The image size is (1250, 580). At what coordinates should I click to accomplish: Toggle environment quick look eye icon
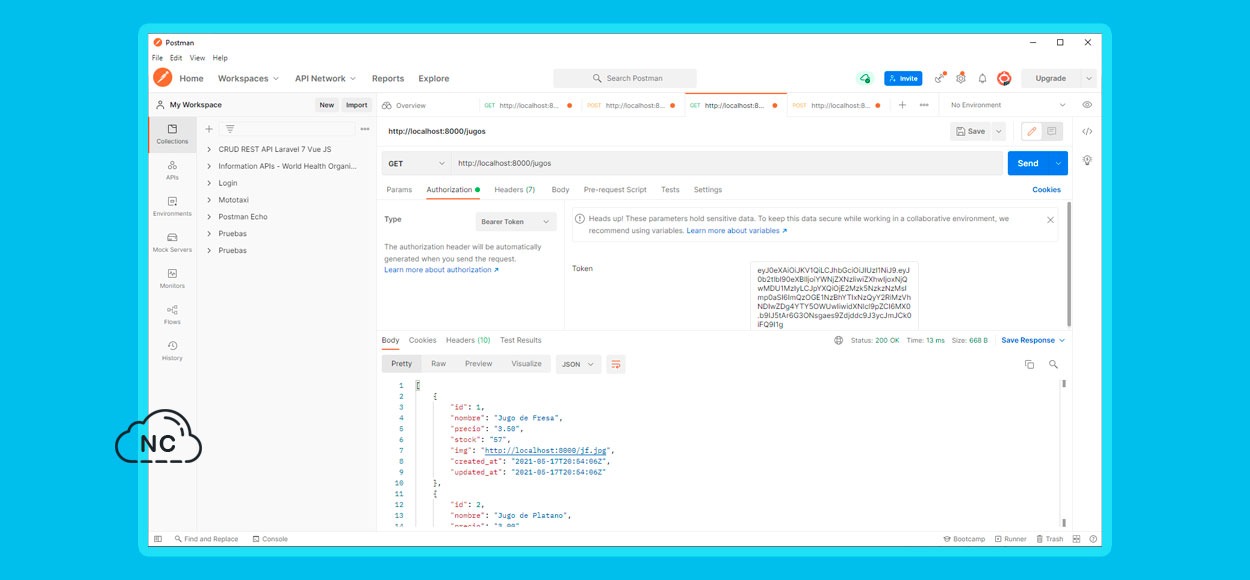[1087, 105]
